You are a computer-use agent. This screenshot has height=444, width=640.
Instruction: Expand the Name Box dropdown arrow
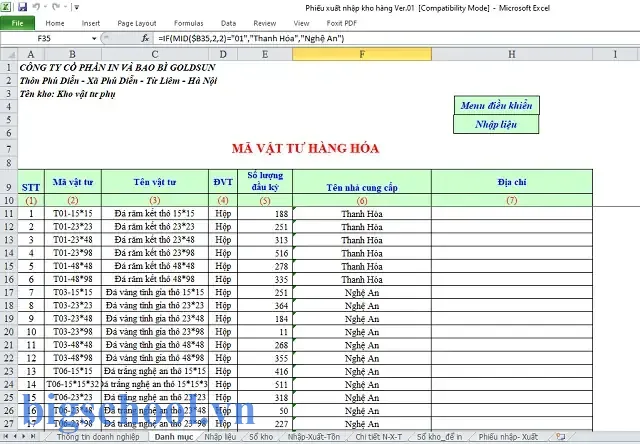[94, 38]
